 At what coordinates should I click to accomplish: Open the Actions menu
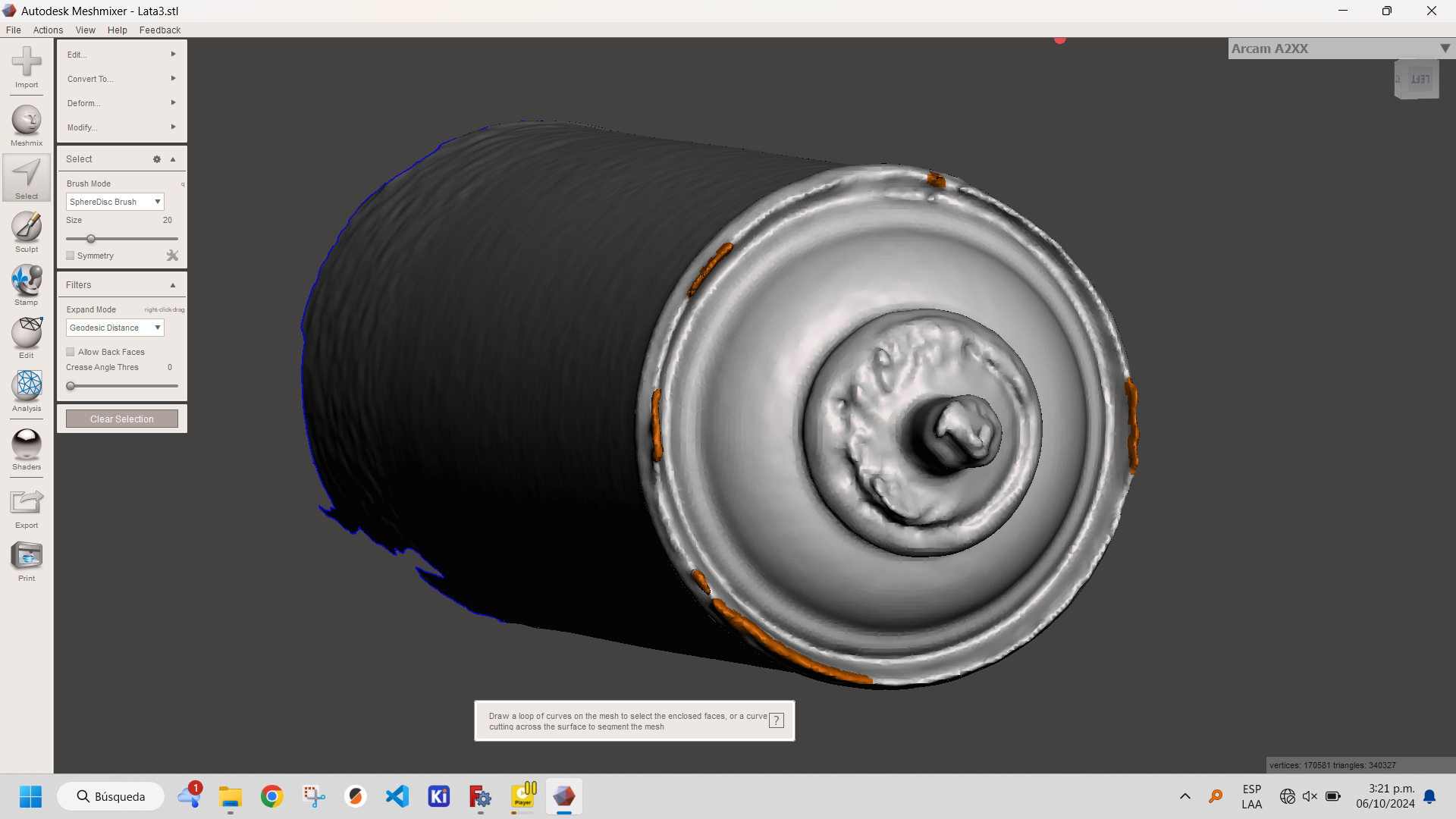(x=48, y=30)
